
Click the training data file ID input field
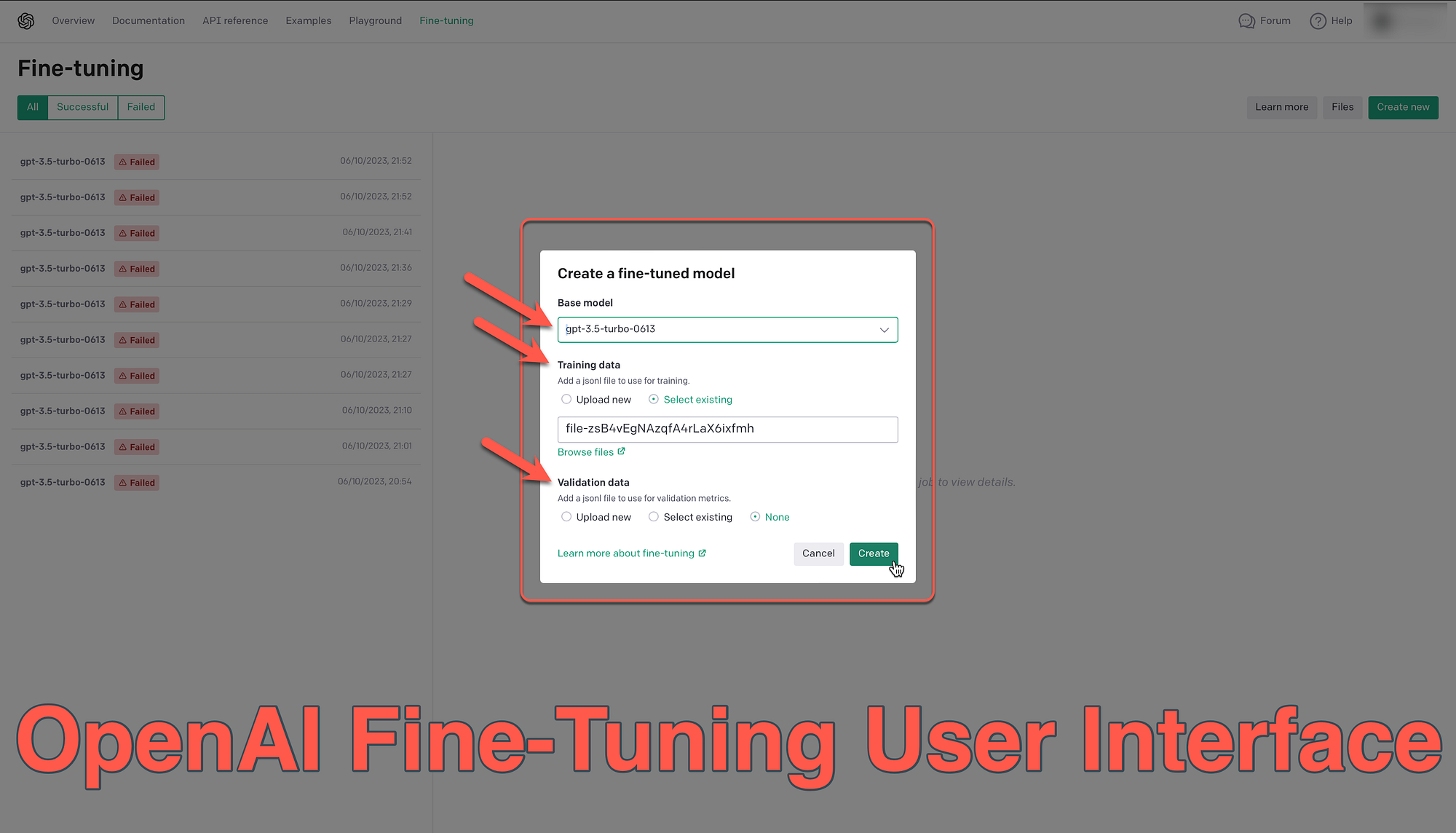[x=727, y=429]
